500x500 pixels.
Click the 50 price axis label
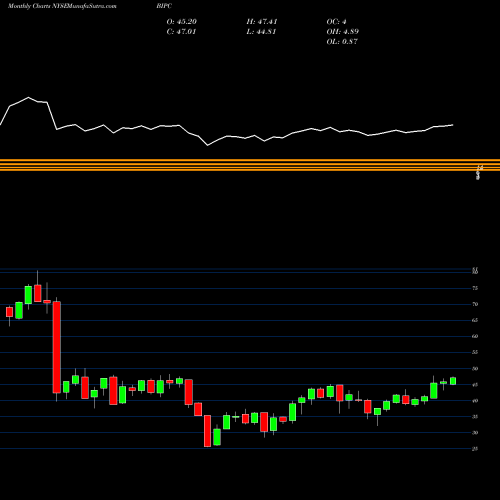click(475, 369)
